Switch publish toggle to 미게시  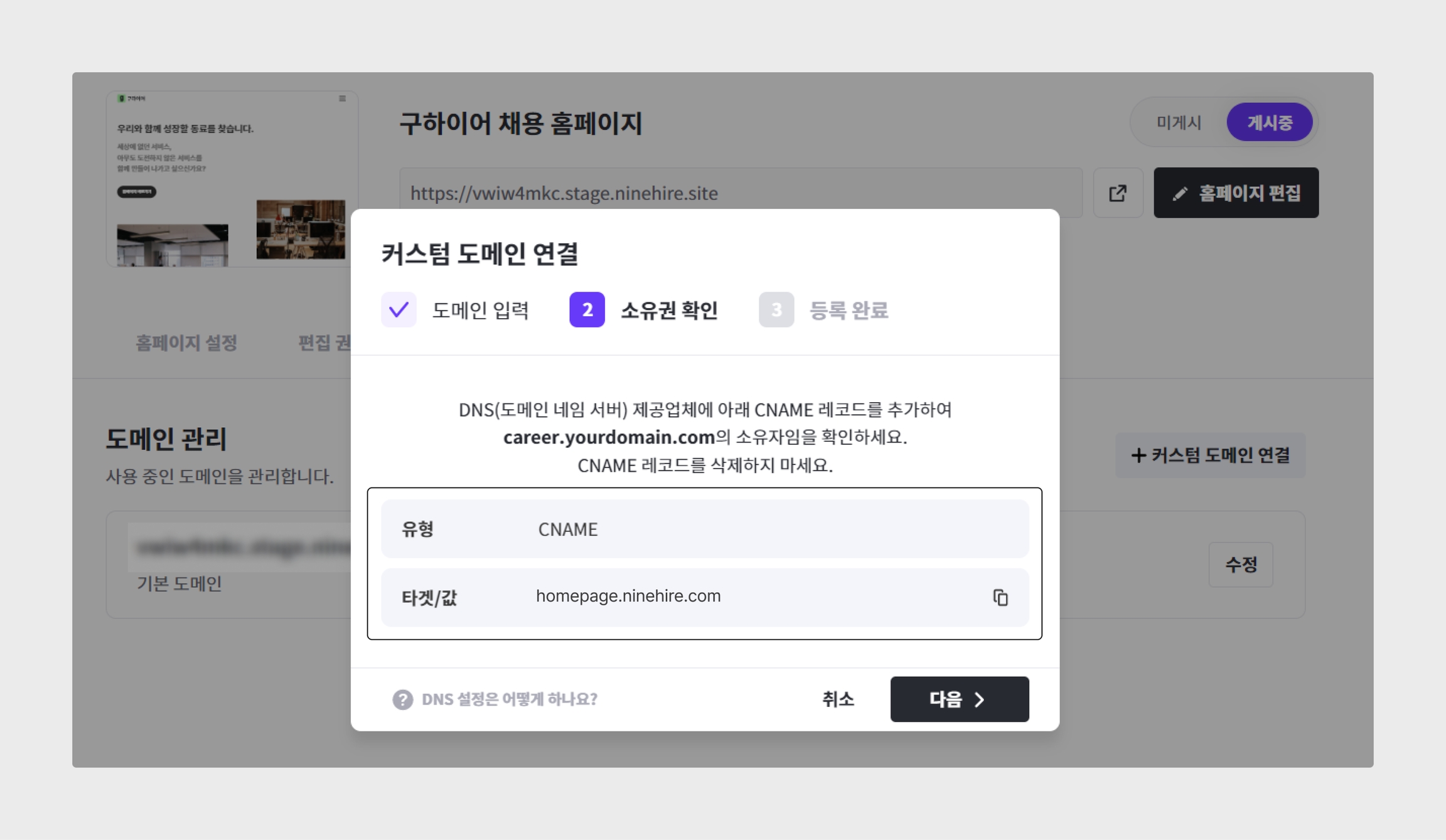click(x=1179, y=122)
